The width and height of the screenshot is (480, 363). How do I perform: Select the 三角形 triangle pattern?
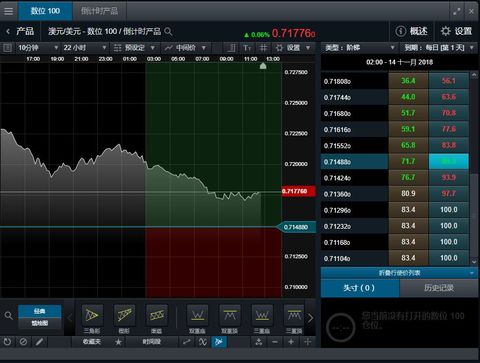(92, 319)
